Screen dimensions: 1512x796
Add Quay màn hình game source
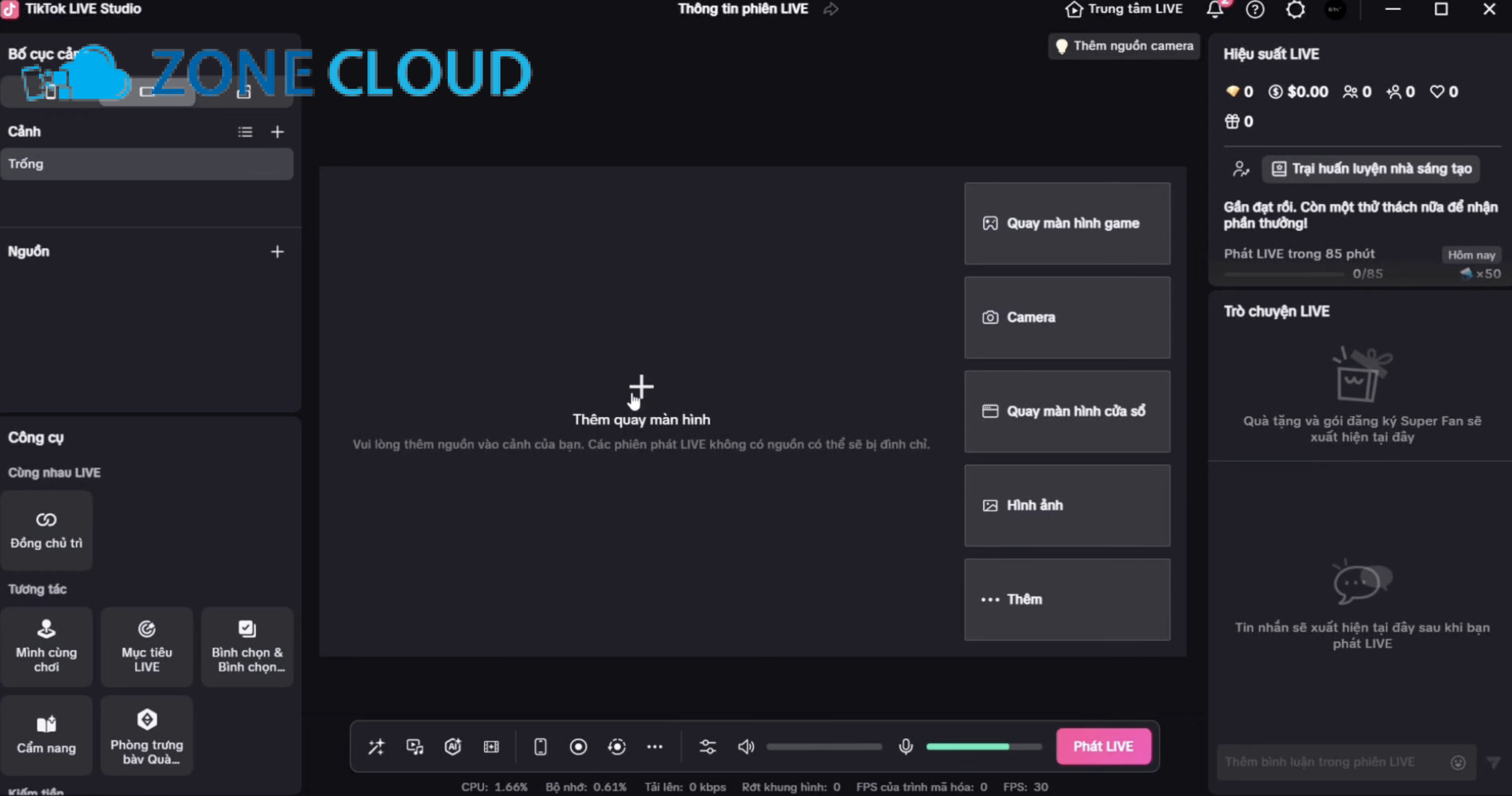click(1067, 223)
